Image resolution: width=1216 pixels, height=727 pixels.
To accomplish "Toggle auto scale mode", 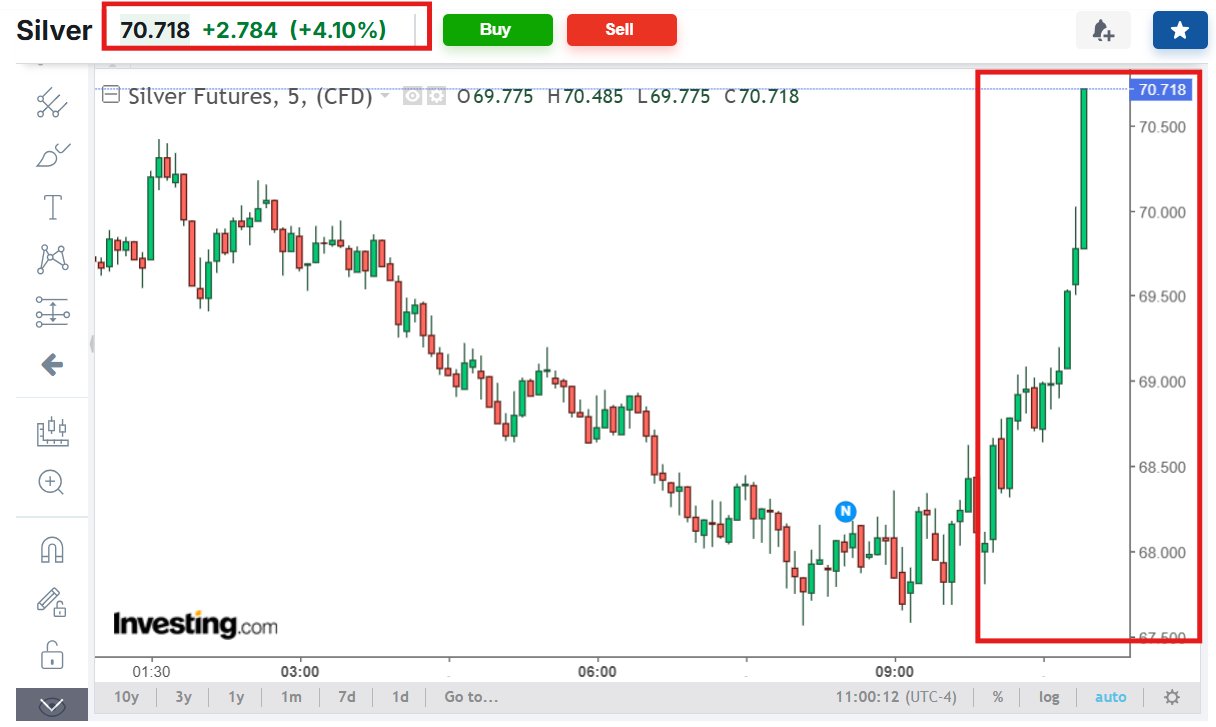I will [1110, 697].
